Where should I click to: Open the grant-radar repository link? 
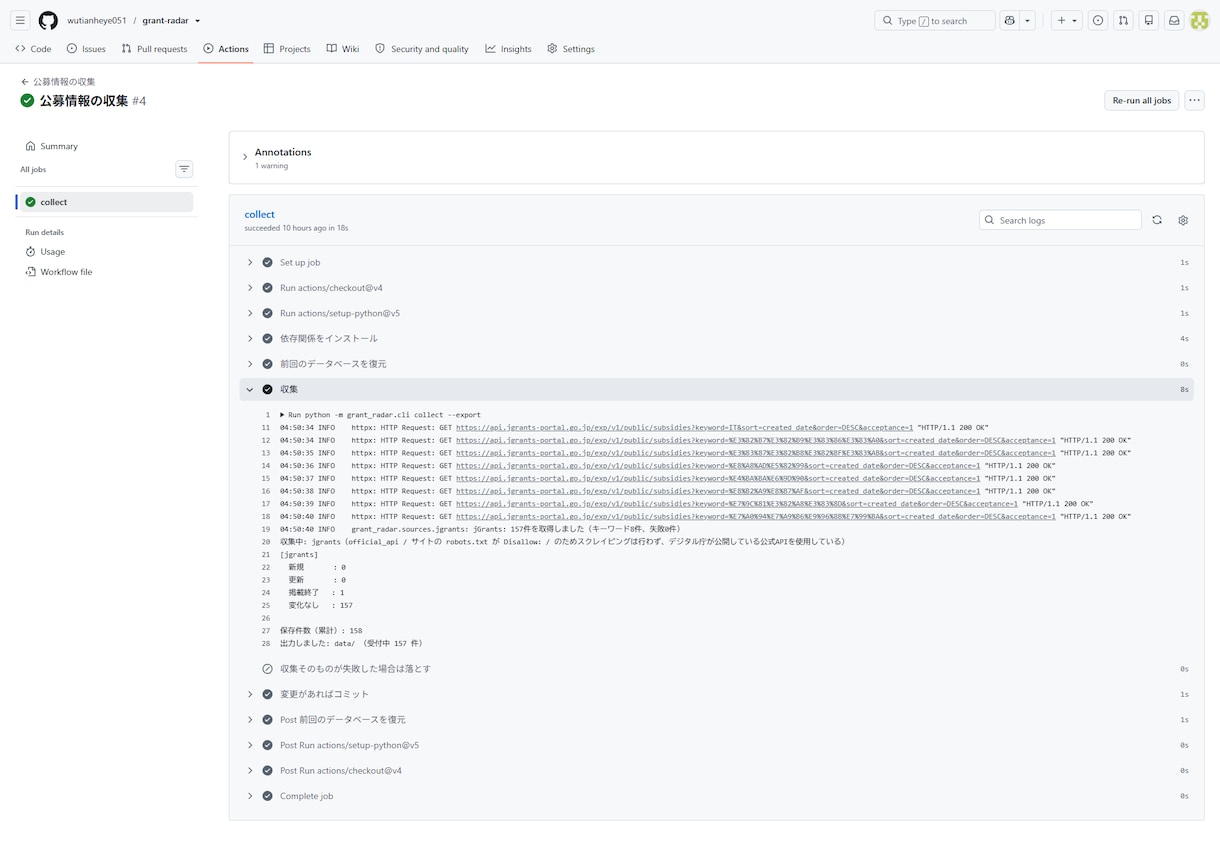[165, 20]
